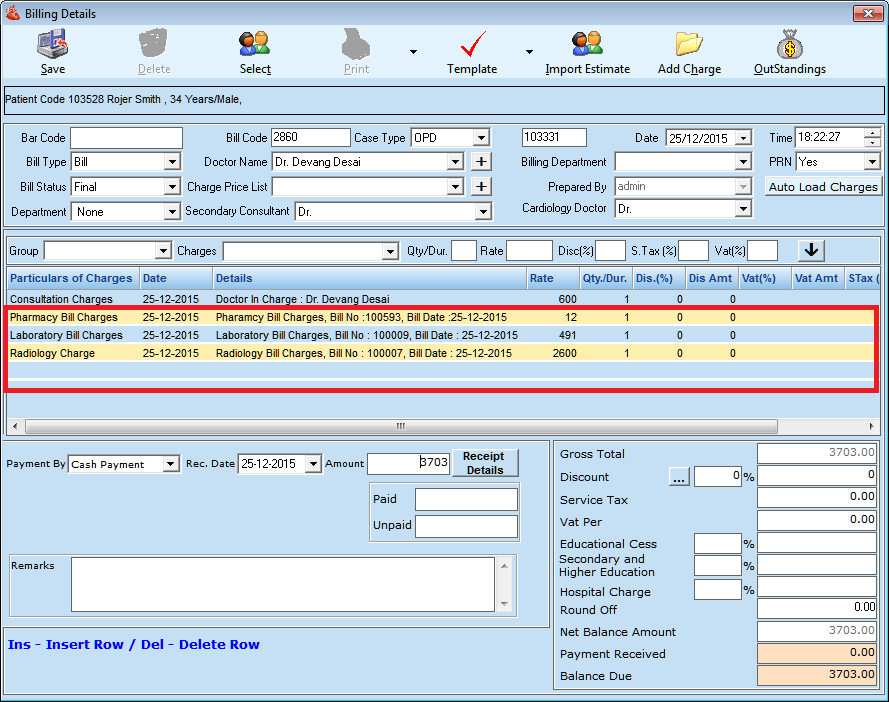Open the OutStandings money bag icon
The height and width of the screenshot is (702, 889).
point(789,45)
